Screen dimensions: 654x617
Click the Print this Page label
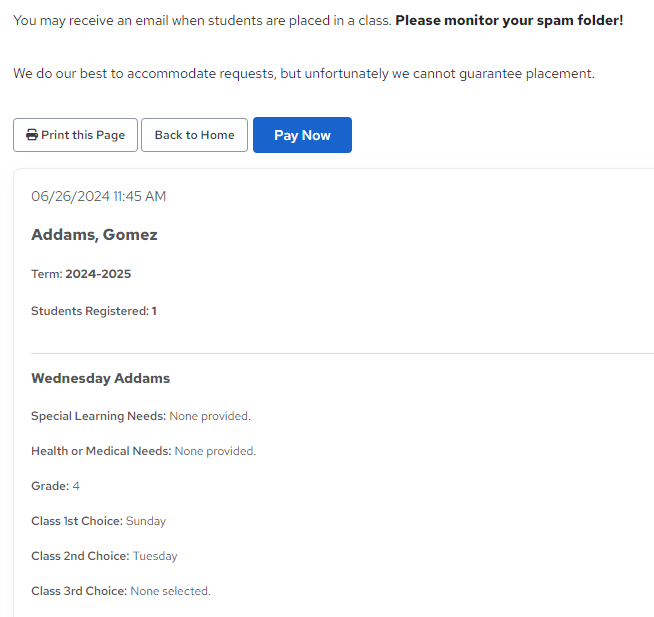[x=83, y=135]
